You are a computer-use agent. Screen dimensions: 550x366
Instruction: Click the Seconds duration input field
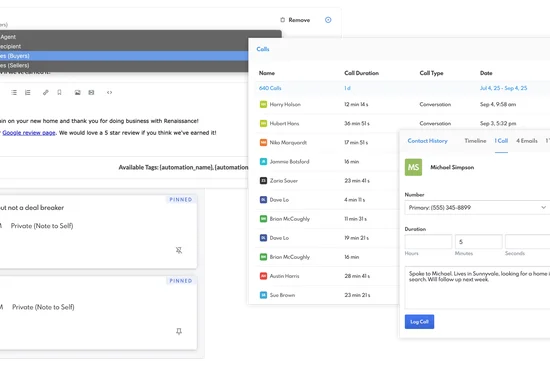[528, 242]
